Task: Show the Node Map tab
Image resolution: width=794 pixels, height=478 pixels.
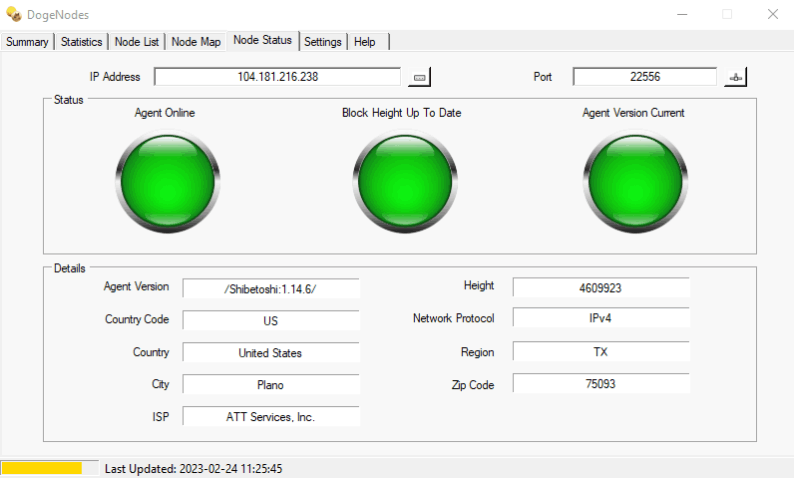Action: [x=196, y=42]
